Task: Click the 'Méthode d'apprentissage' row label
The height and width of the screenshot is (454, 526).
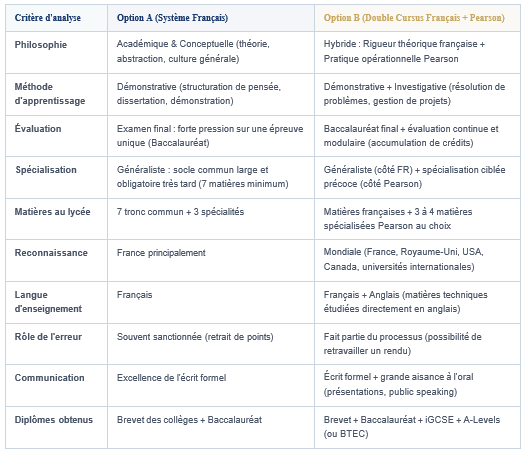Action: [50, 94]
